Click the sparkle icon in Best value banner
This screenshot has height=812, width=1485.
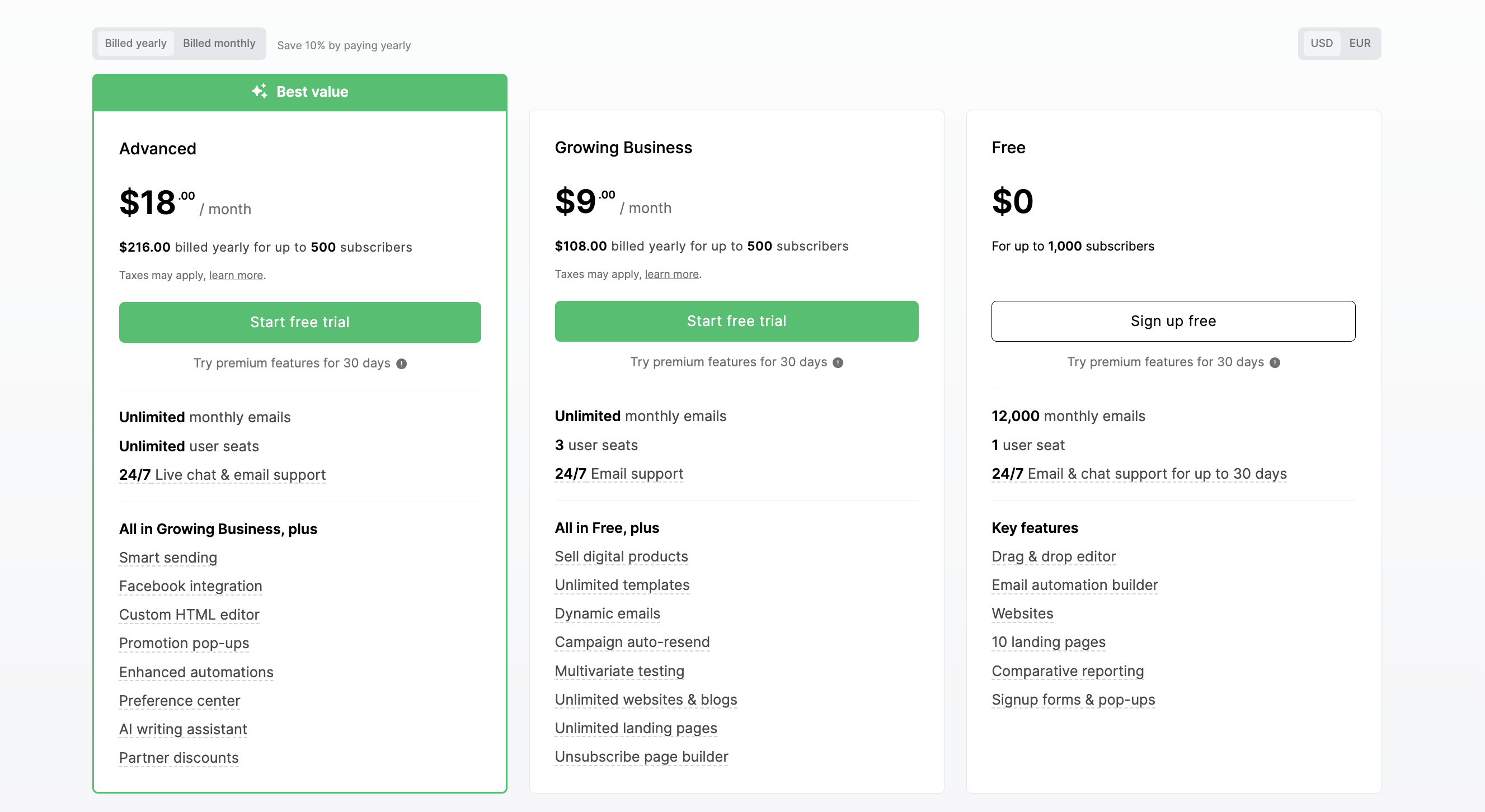point(260,91)
